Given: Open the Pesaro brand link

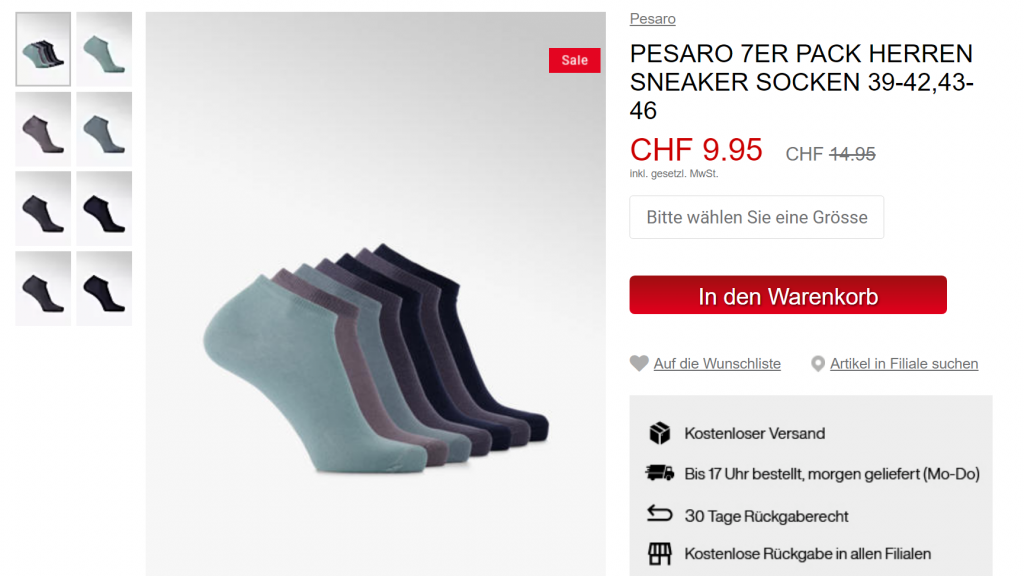Looking at the screenshot, I should tap(652, 19).
